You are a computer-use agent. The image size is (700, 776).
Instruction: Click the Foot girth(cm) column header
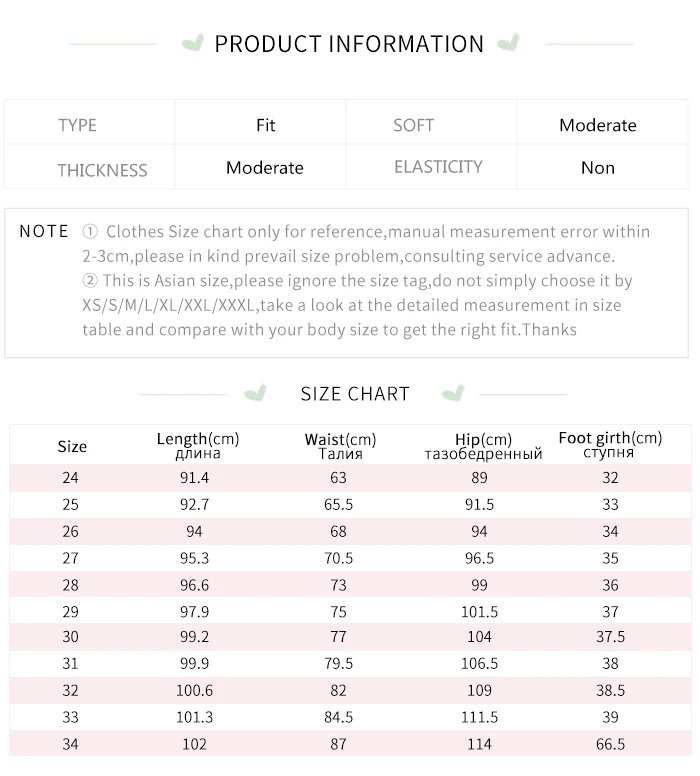tap(610, 444)
